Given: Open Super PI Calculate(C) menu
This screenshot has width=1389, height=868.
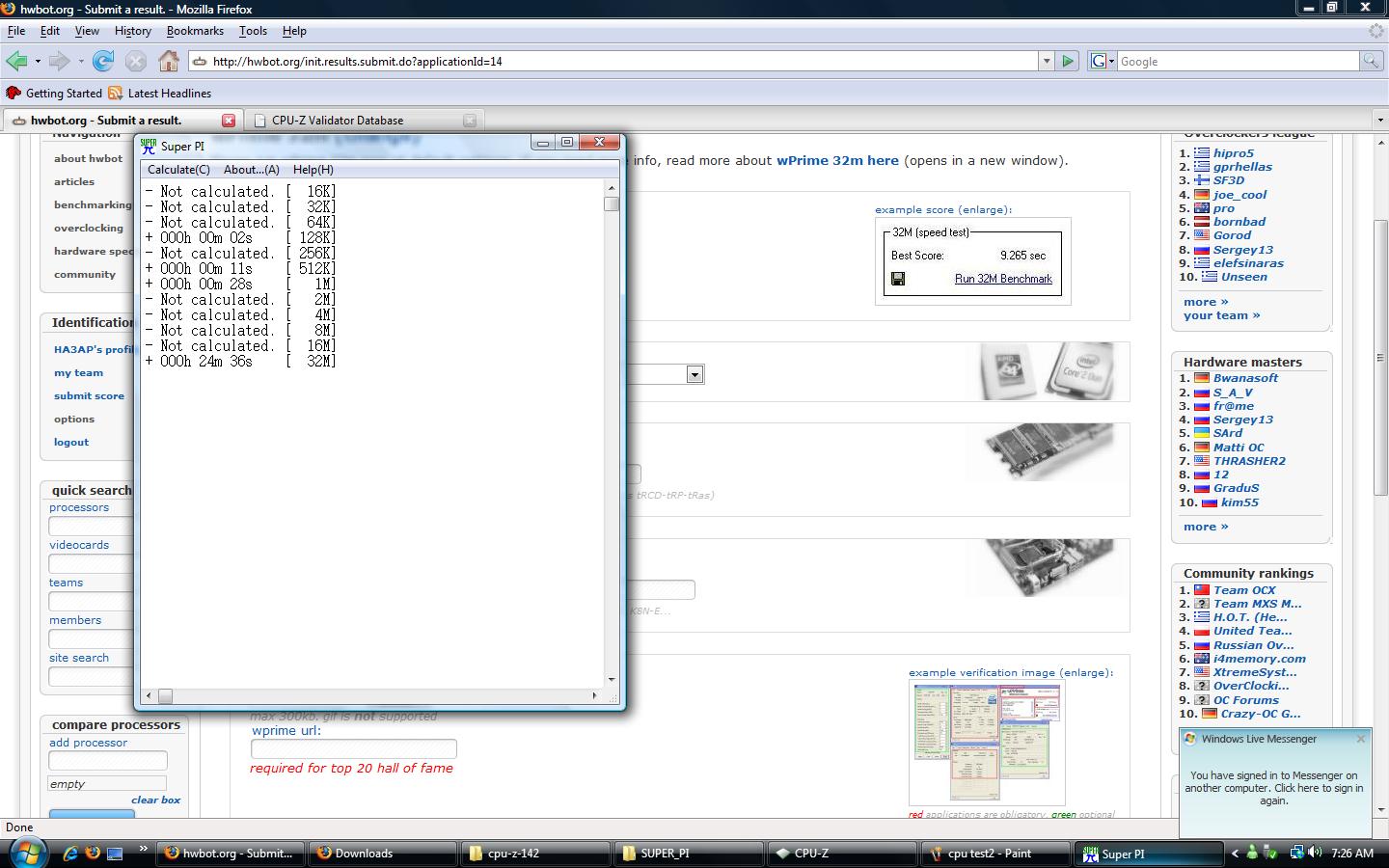Looking at the screenshot, I should click(178, 170).
